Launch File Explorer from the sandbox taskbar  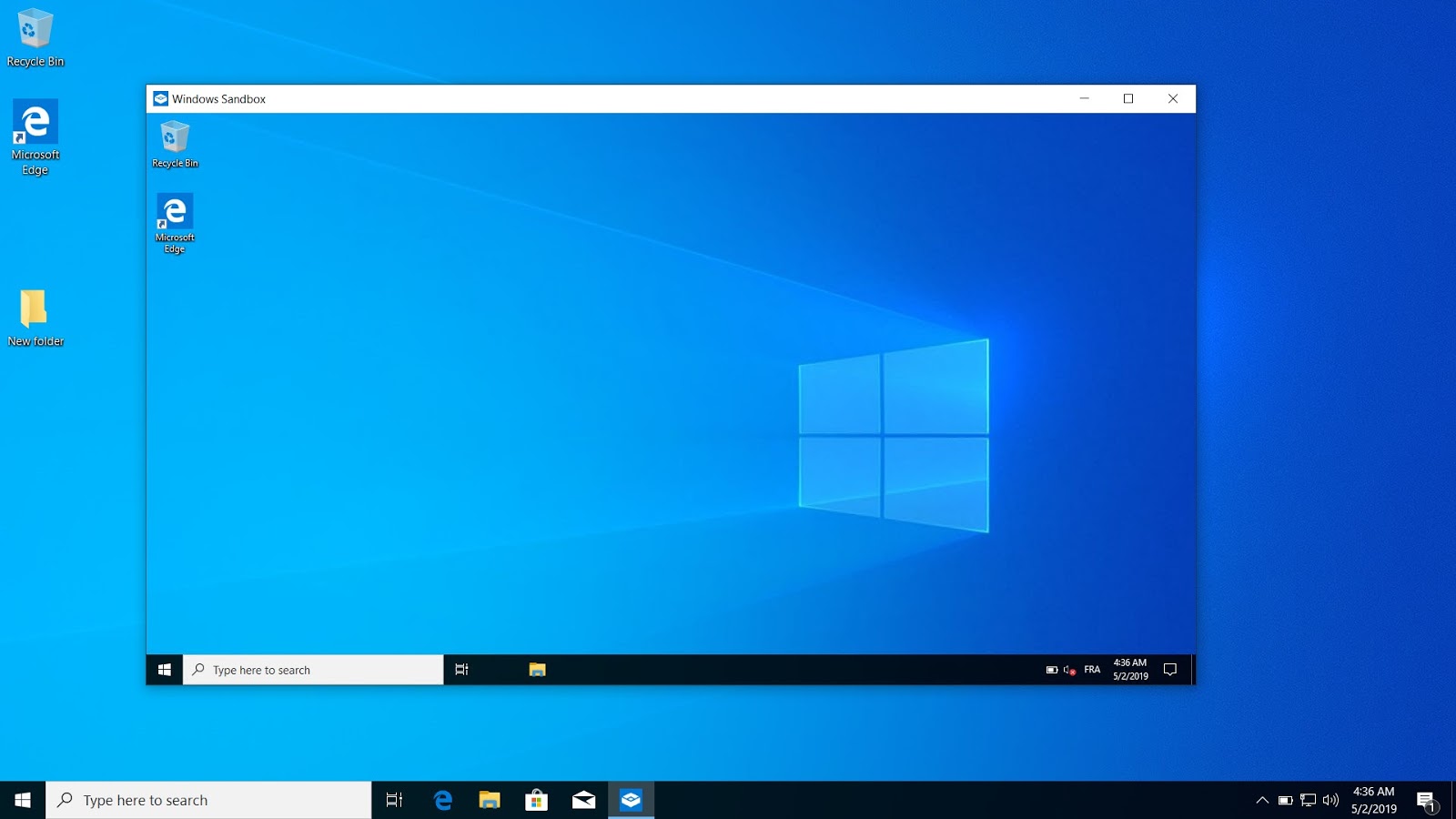[537, 670]
